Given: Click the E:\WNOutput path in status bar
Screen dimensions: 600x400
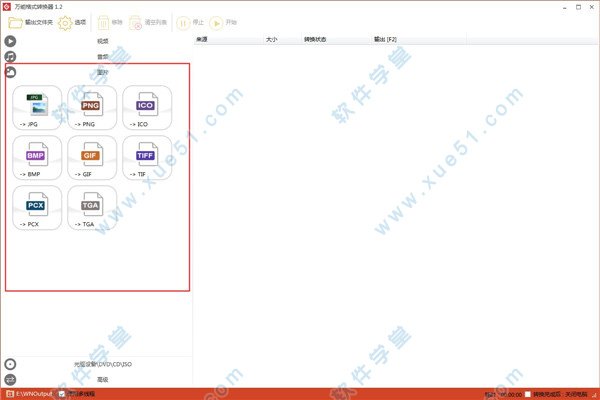Looking at the screenshot, I should (34, 394).
